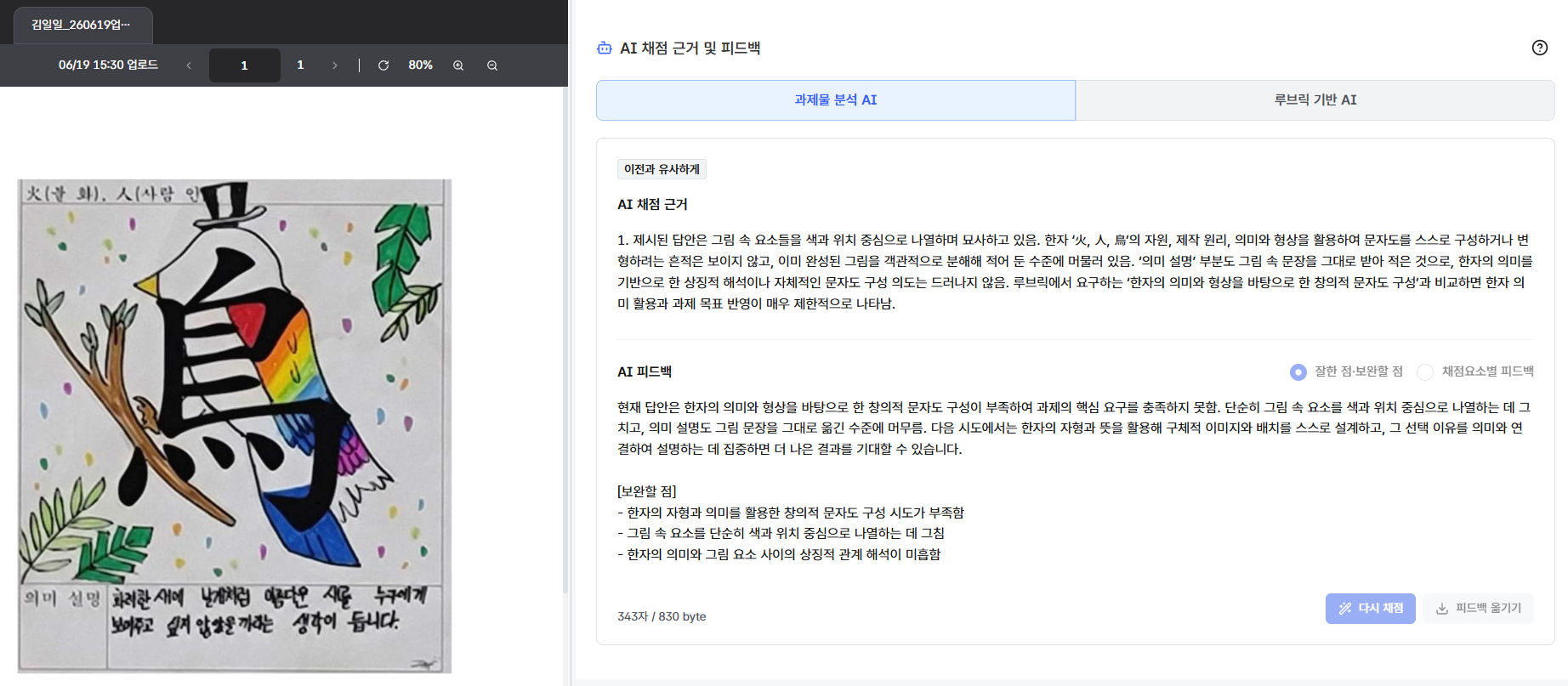
Task: Click the 피드백 옮기기 button
Action: tap(1479, 609)
